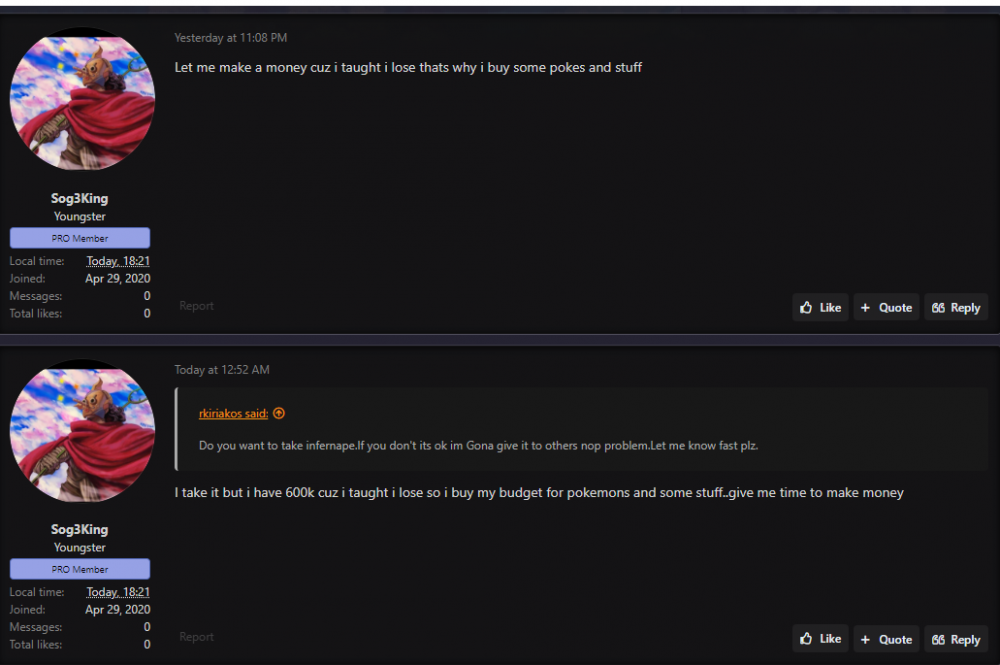Reply to the second post
This screenshot has height=665, width=1000.
[x=956, y=639]
